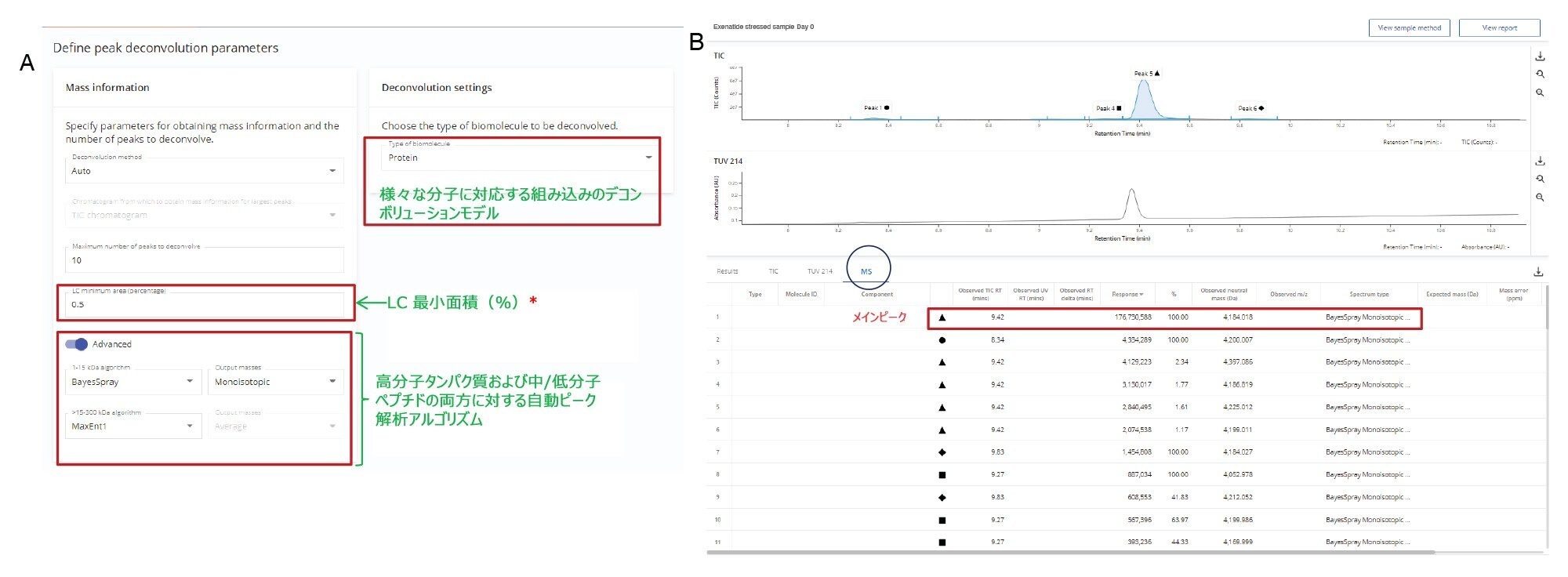
Task: Open the disabled Average output masses dropdown
Action: pos(276,426)
